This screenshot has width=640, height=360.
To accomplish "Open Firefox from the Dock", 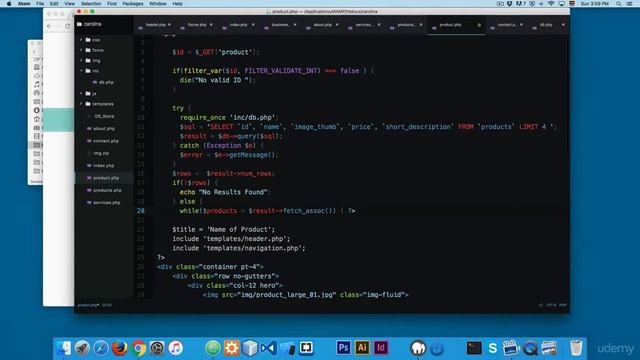I will [120, 348].
